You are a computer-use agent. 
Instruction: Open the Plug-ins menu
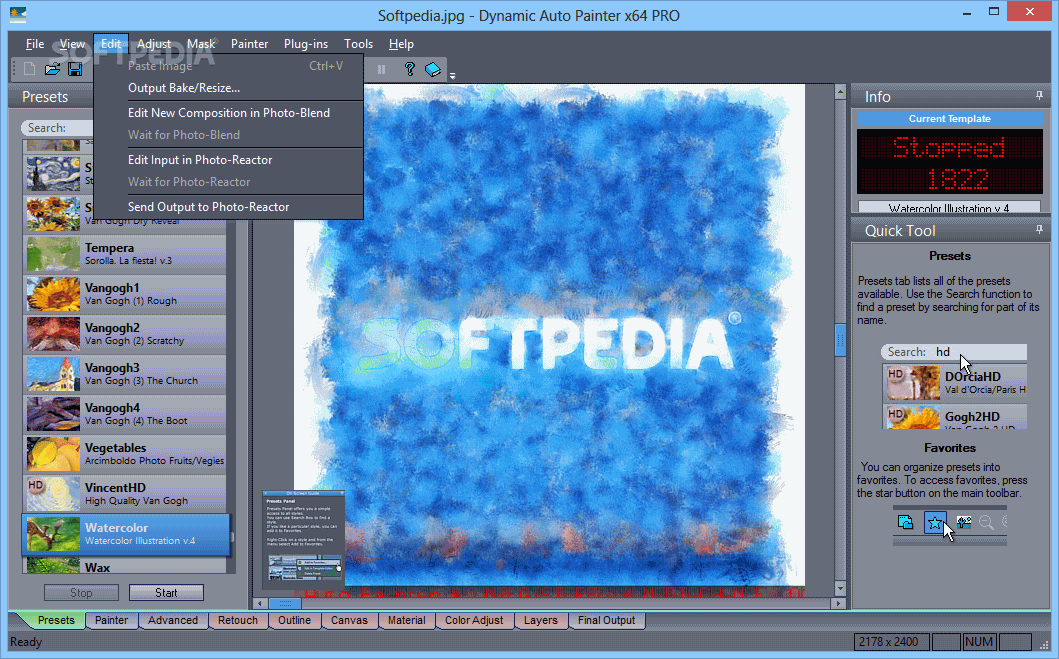[306, 44]
